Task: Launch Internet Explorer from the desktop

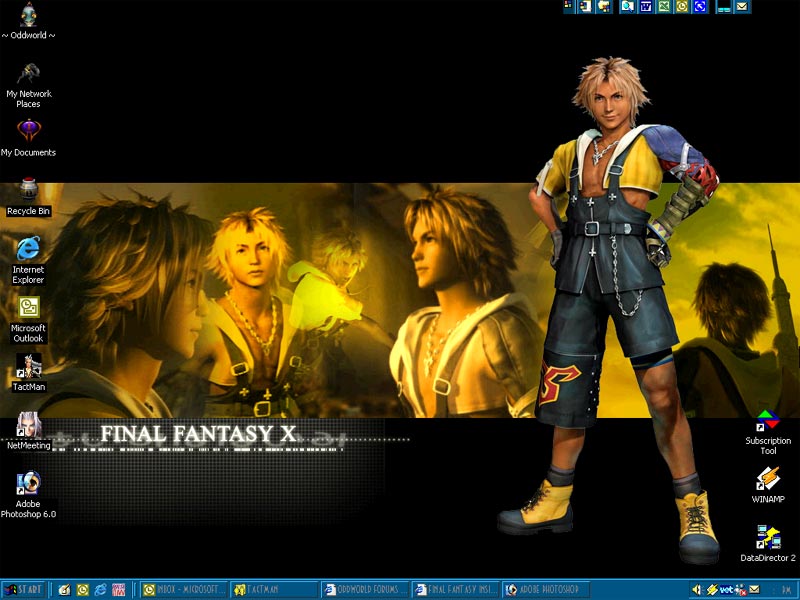Action: coord(28,248)
